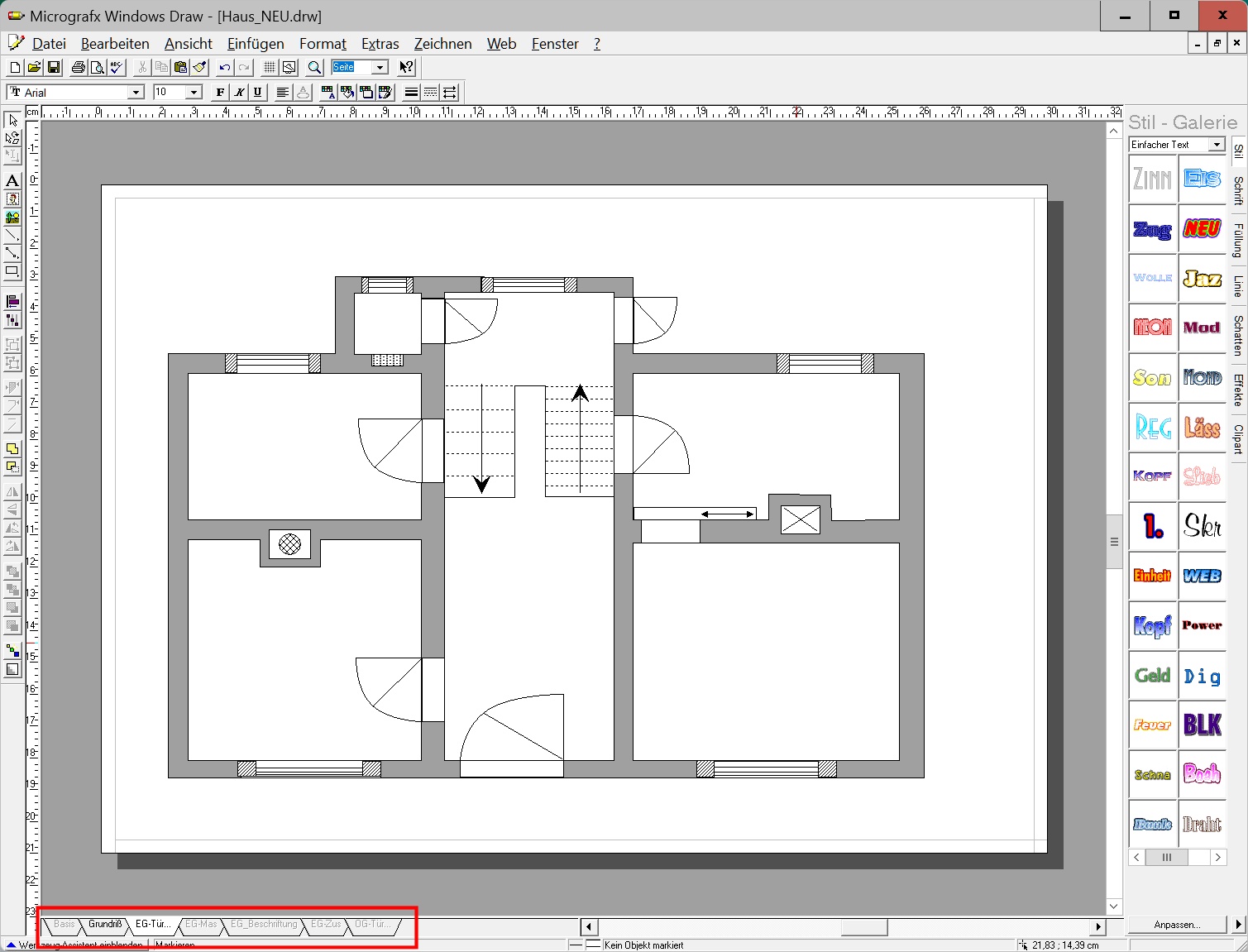Image resolution: width=1248 pixels, height=952 pixels.
Task: Open the Extras menu
Action: (380, 44)
